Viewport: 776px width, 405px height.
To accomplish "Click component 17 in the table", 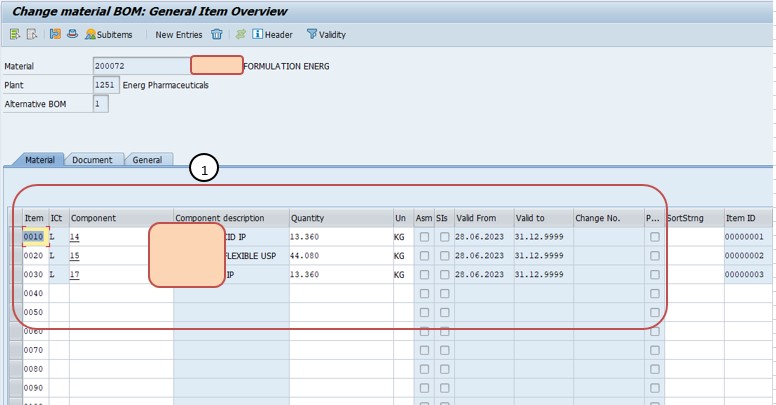I will 74,275.
